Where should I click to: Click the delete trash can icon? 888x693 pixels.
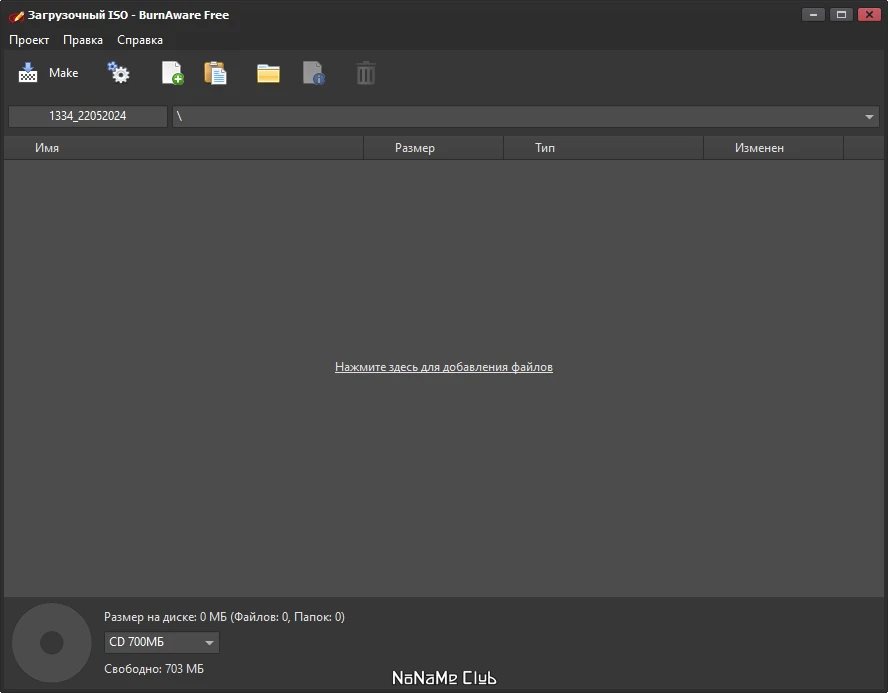click(x=365, y=73)
